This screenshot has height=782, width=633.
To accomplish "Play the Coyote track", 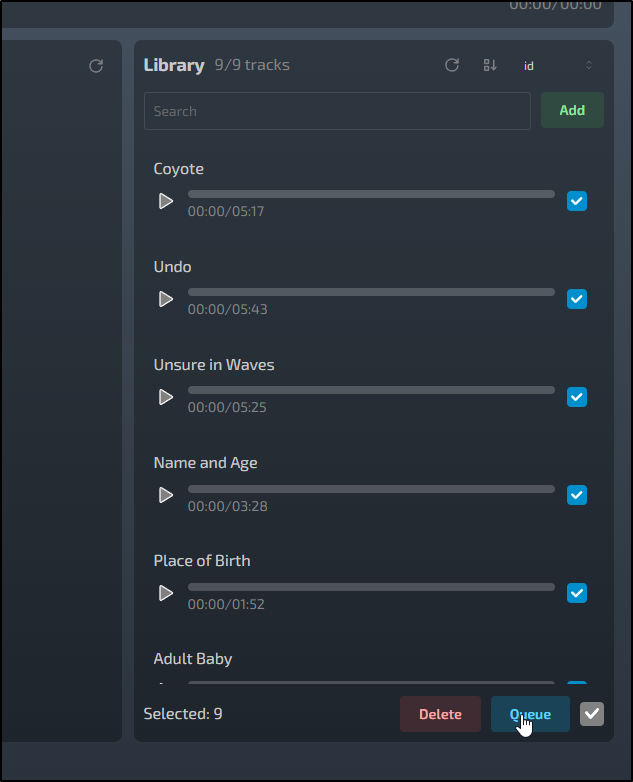I will pyautogui.click(x=166, y=201).
